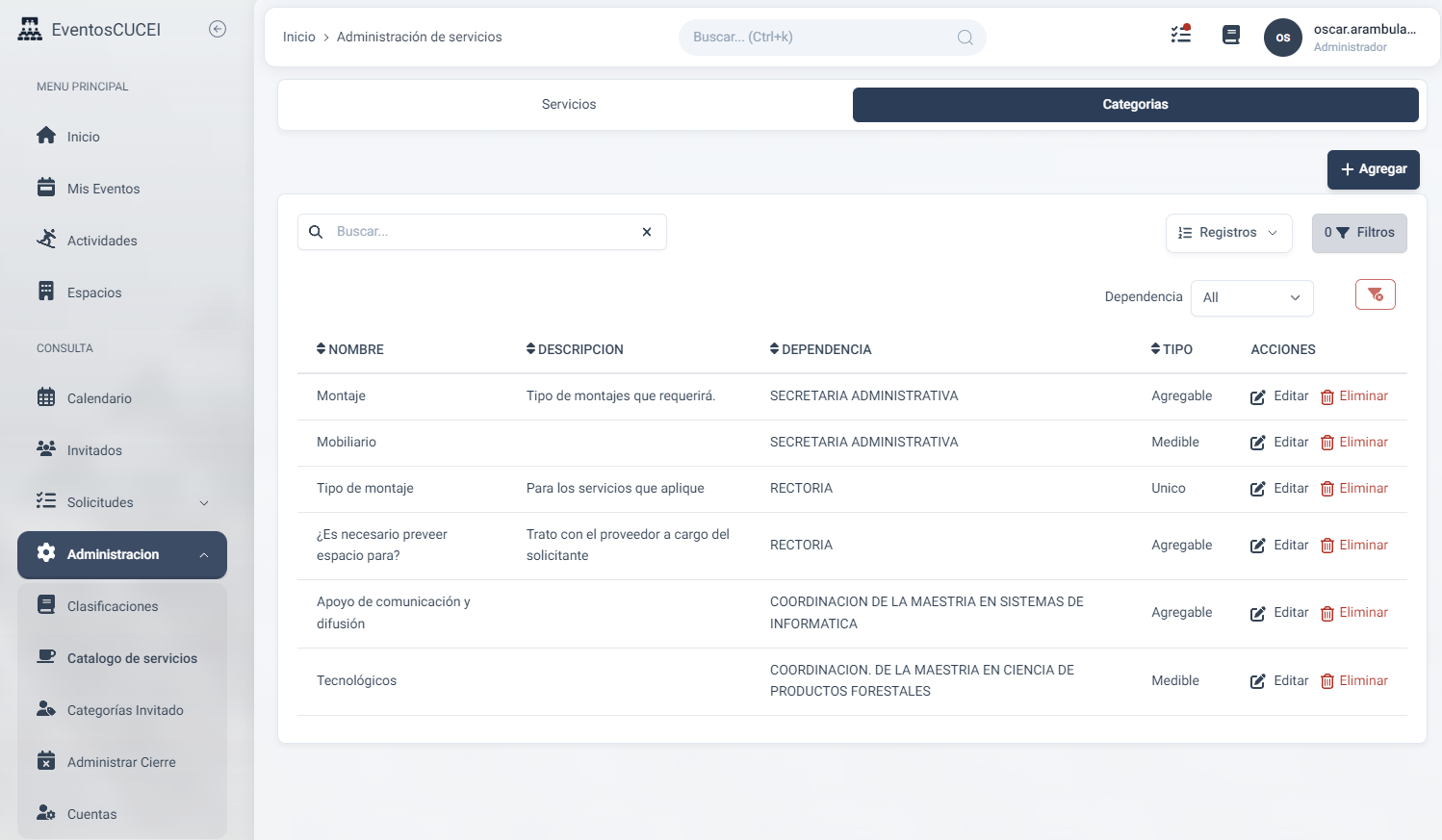This screenshot has width=1442, height=840.
Task: Expand the Registros dropdown
Action: [x=1228, y=233]
